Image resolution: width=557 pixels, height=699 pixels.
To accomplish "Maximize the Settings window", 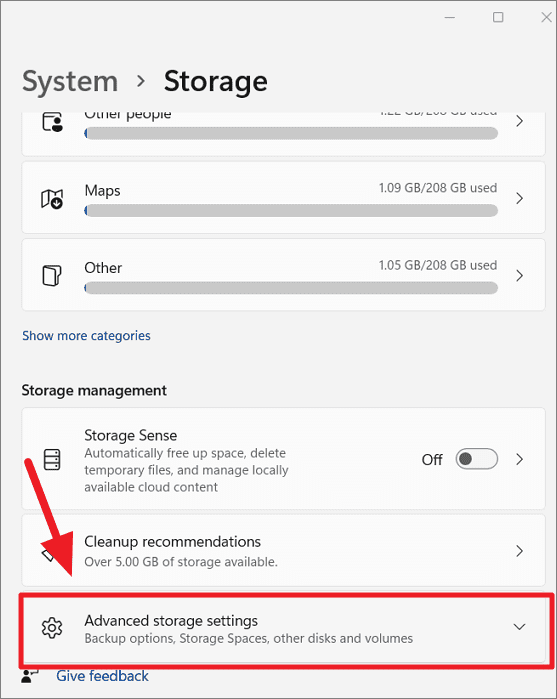I will [498, 17].
